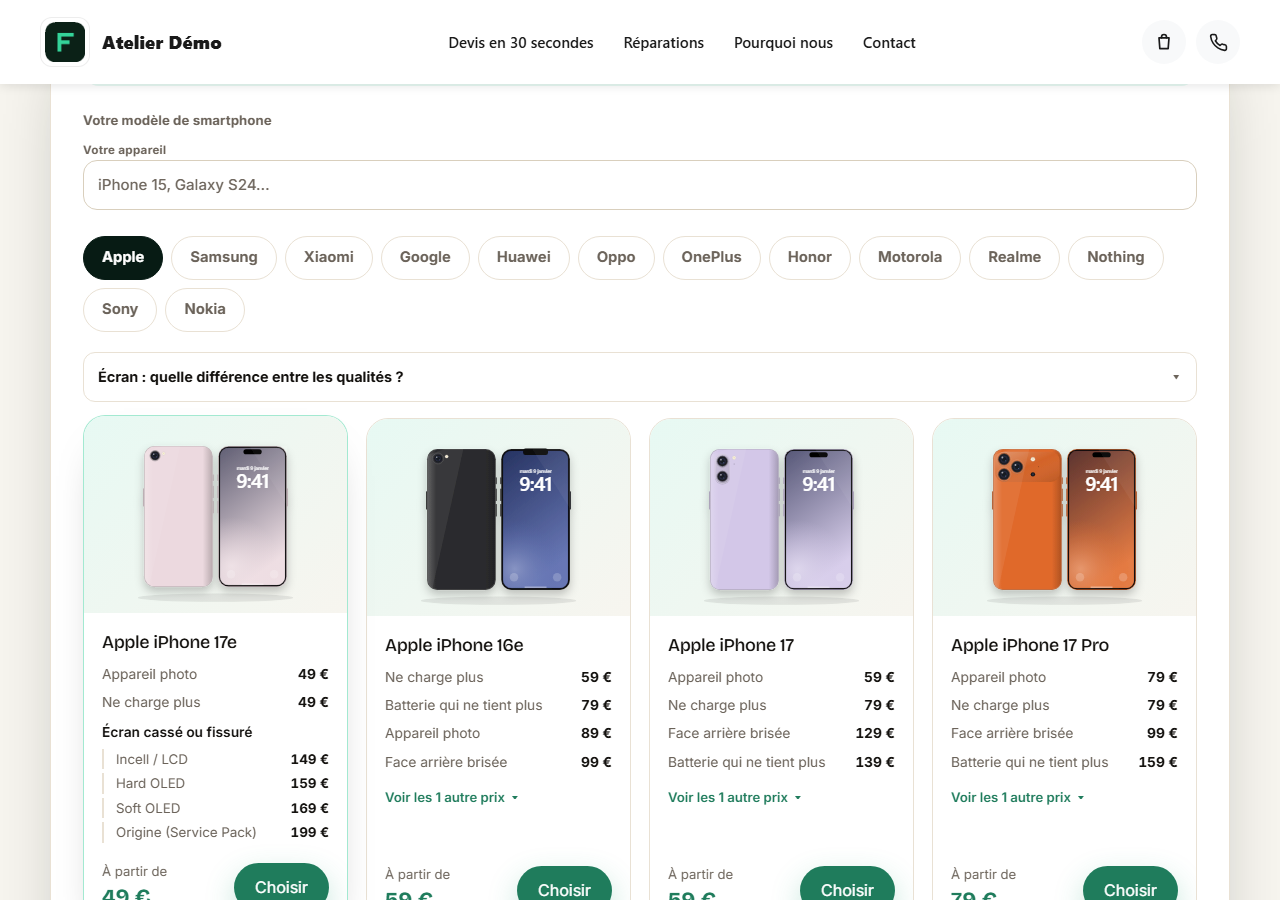Click the iPhone 17 product image
The image size is (1280, 900).
point(781,518)
